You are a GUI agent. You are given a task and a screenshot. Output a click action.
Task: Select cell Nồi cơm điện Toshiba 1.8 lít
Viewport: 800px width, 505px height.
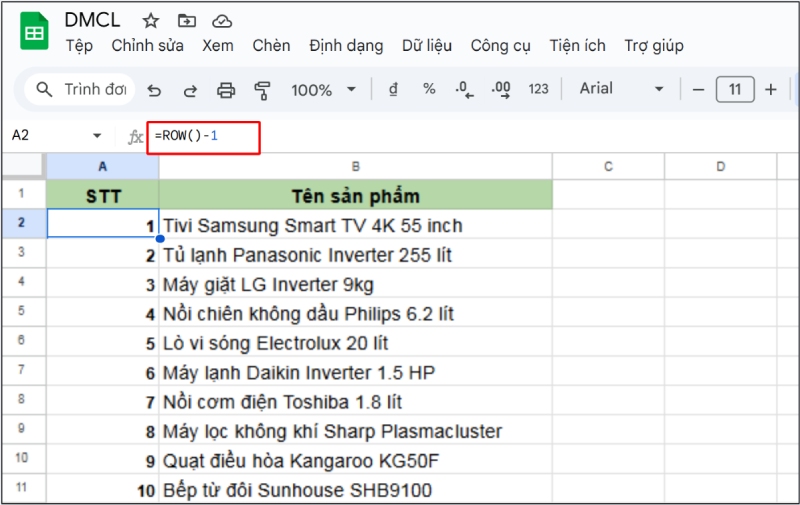tap(356, 401)
